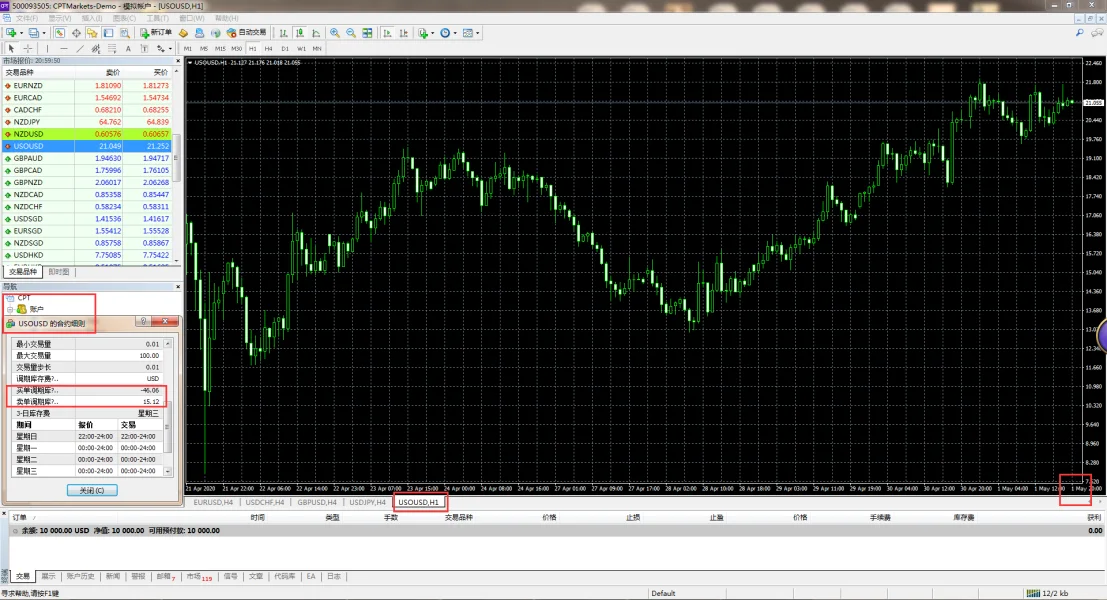Select the GBPAUD row in market watch
Viewport: 1107px width, 600px height.
(x=28, y=158)
